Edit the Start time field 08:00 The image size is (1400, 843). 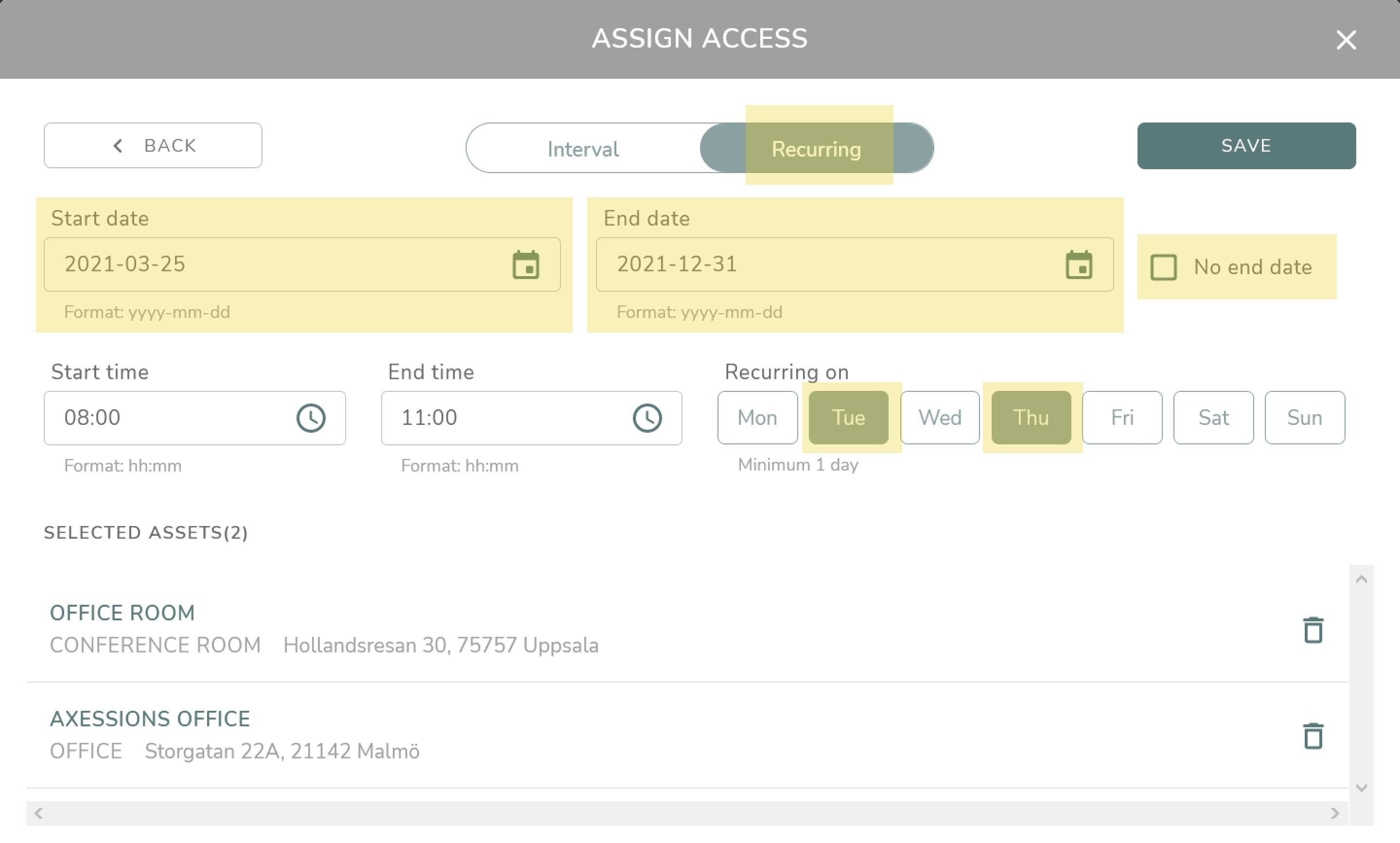point(195,418)
